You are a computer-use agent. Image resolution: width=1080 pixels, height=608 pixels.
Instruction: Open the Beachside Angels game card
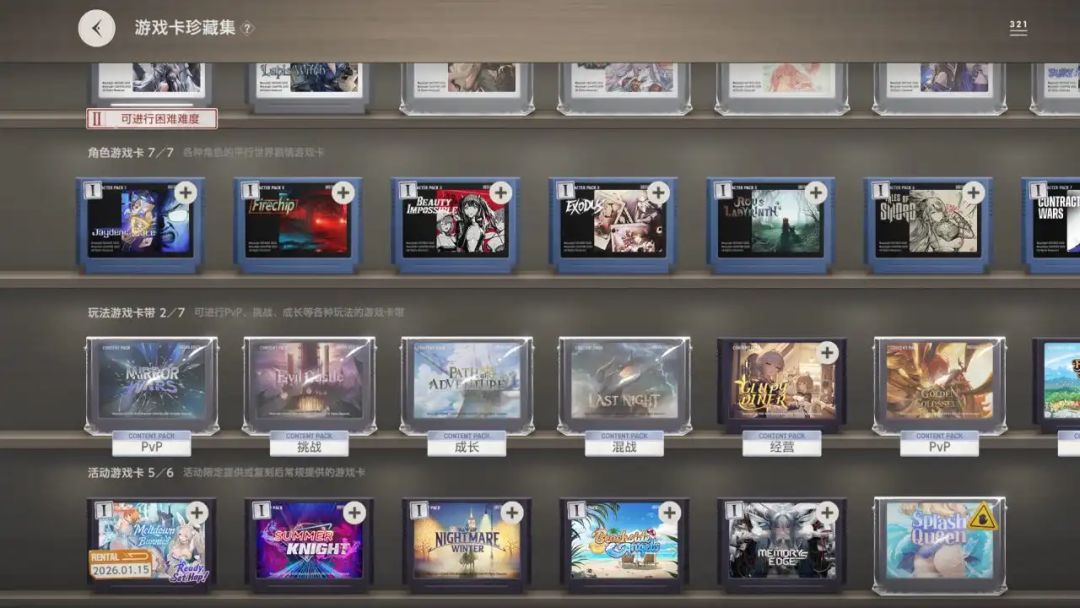pos(625,545)
